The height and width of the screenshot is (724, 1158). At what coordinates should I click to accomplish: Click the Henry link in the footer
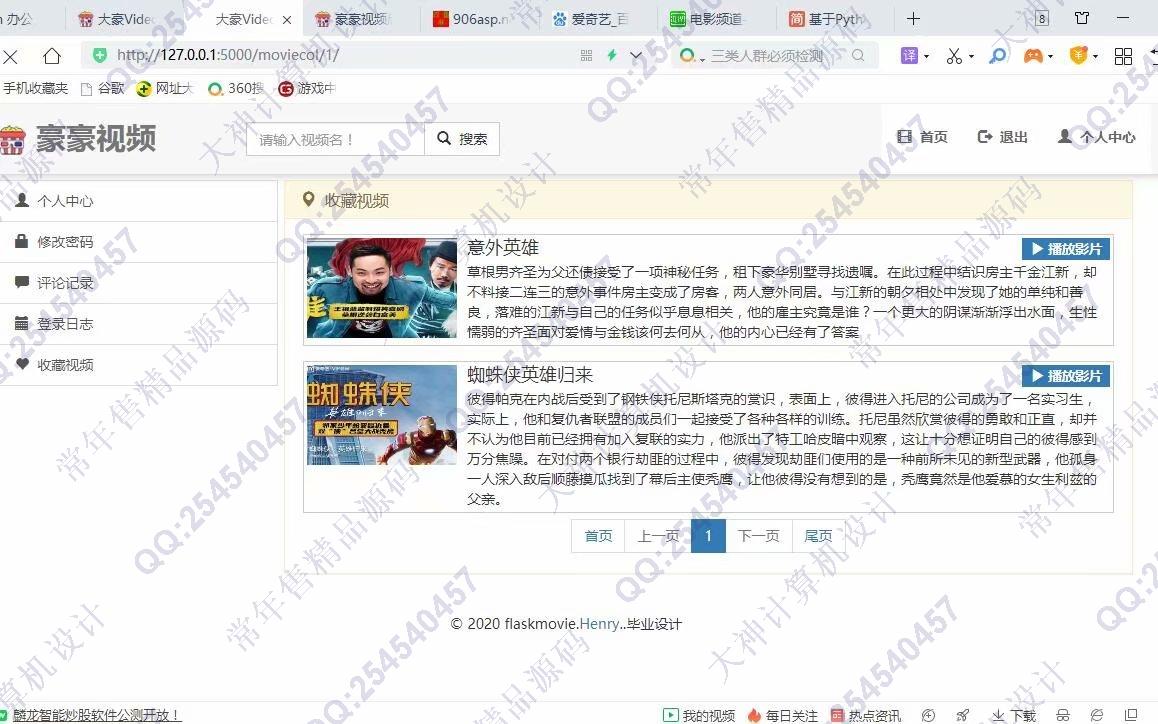tap(600, 624)
